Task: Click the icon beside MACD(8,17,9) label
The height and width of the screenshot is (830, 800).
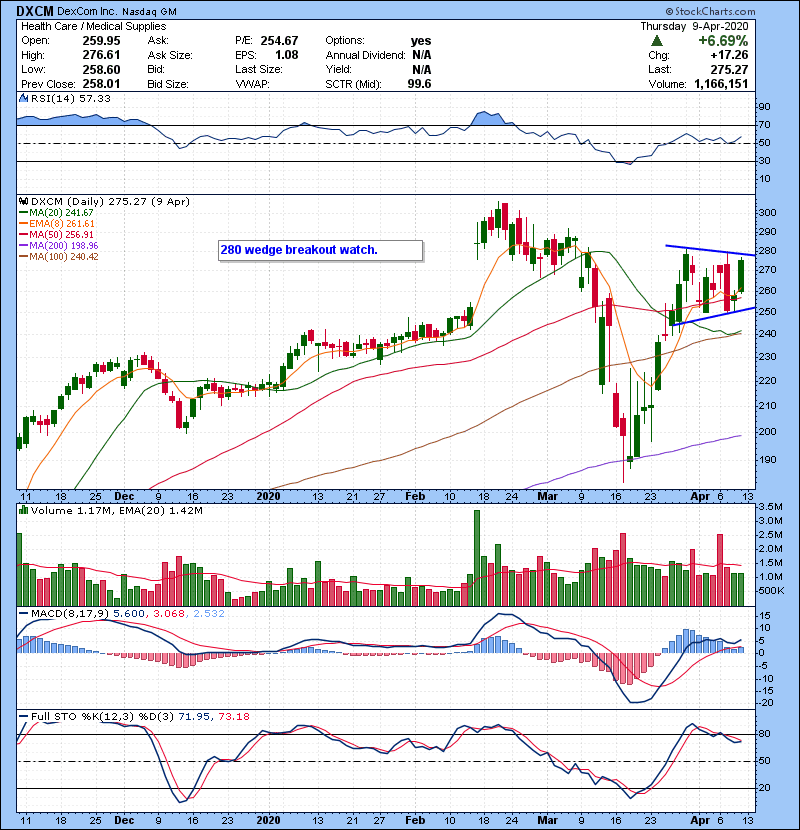Action: 22,611
